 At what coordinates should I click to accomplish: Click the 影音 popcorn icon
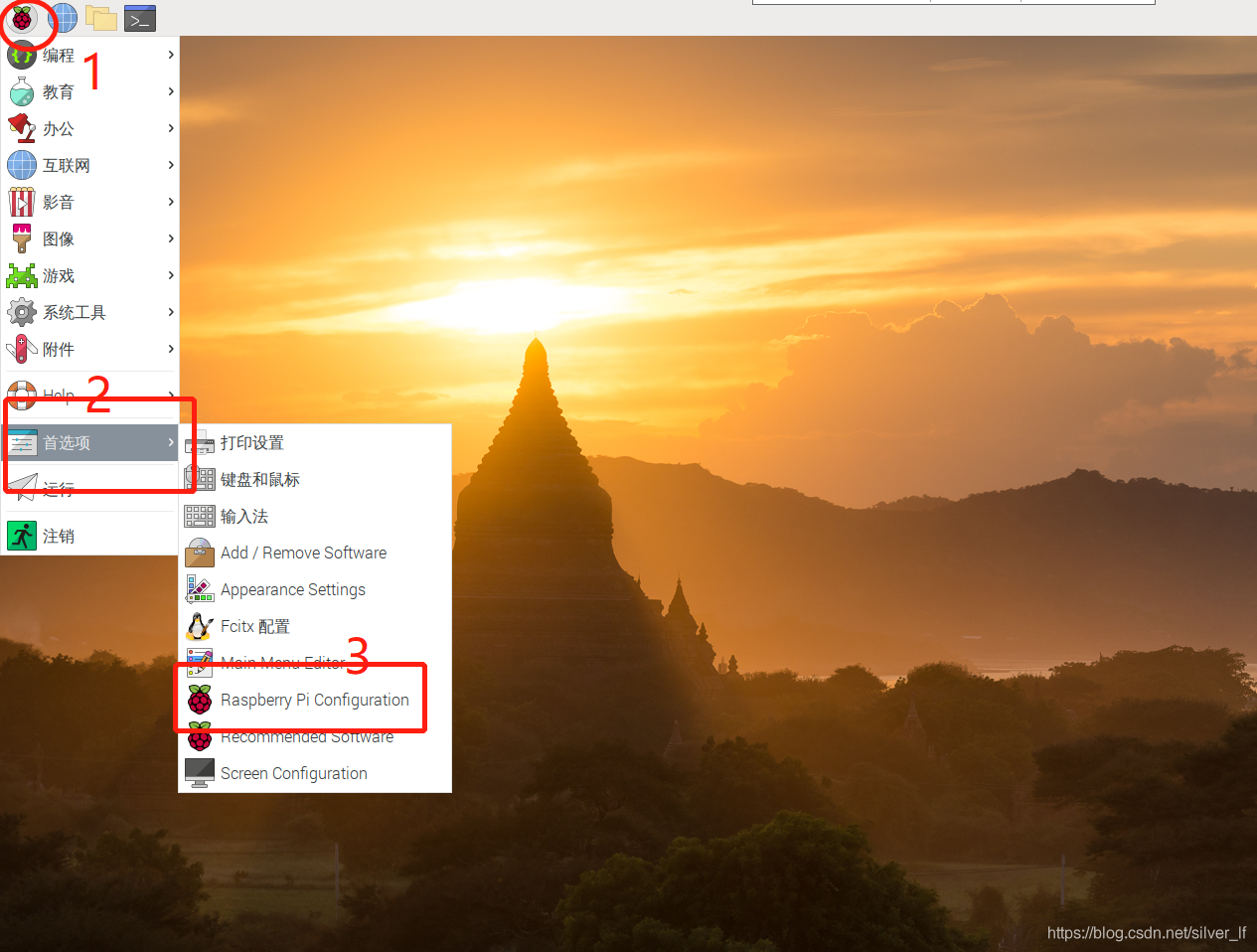point(22,202)
